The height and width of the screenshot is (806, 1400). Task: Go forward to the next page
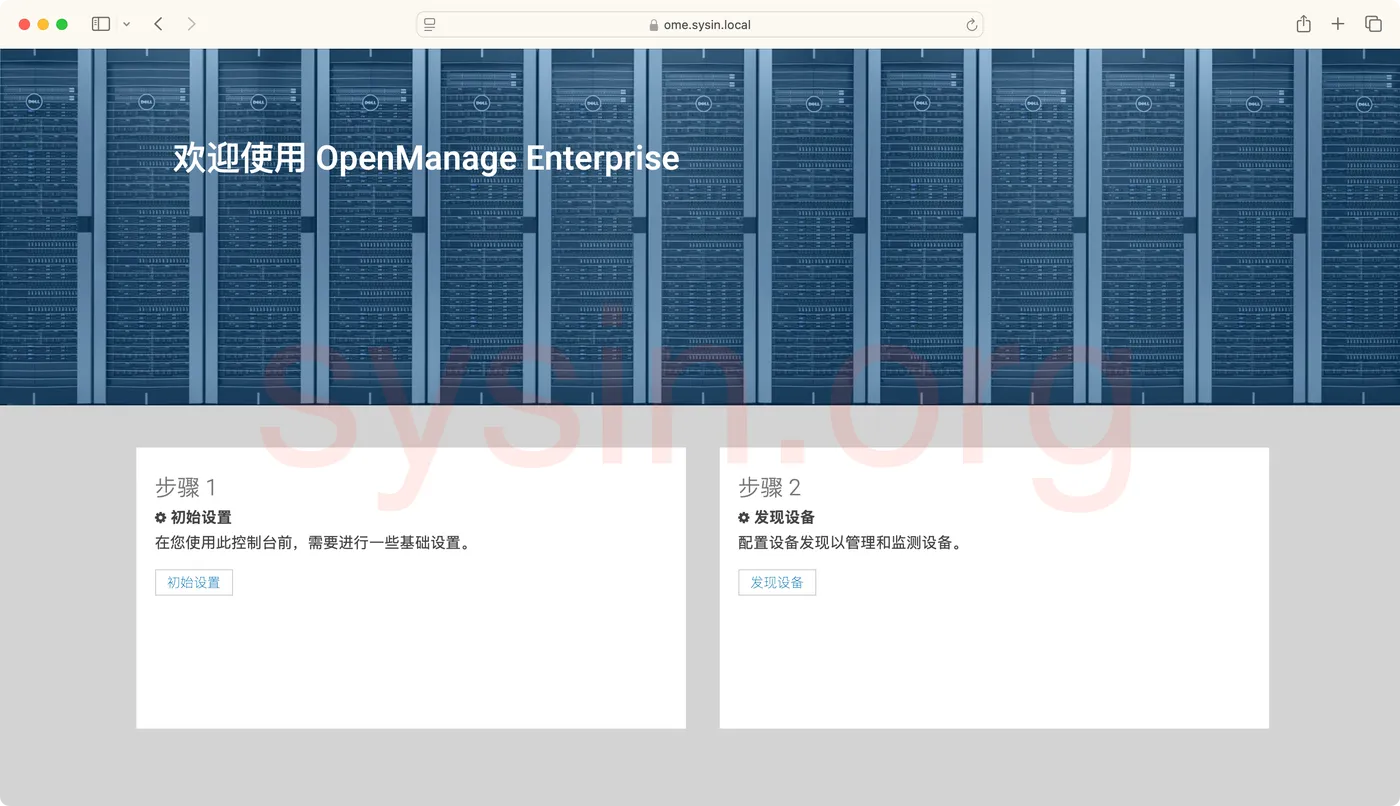pyautogui.click(x=191, y=24)
